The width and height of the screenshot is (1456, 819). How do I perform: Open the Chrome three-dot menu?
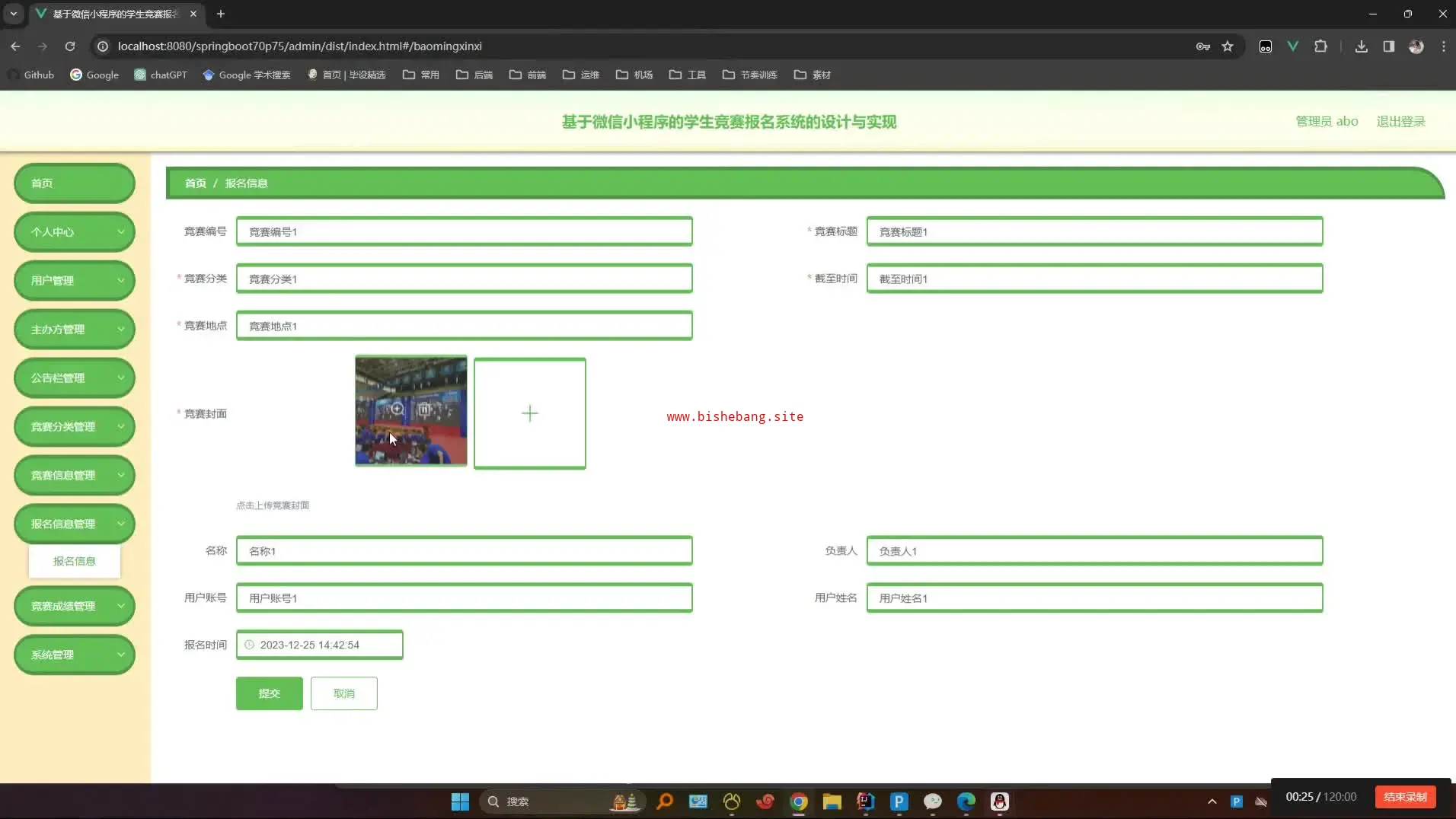pos(1444,46)
